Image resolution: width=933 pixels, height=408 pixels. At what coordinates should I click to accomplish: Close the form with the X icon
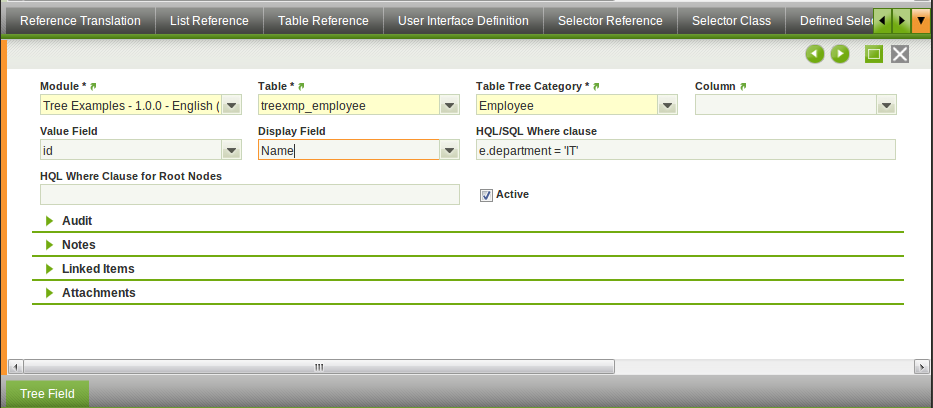click(900, 54)
